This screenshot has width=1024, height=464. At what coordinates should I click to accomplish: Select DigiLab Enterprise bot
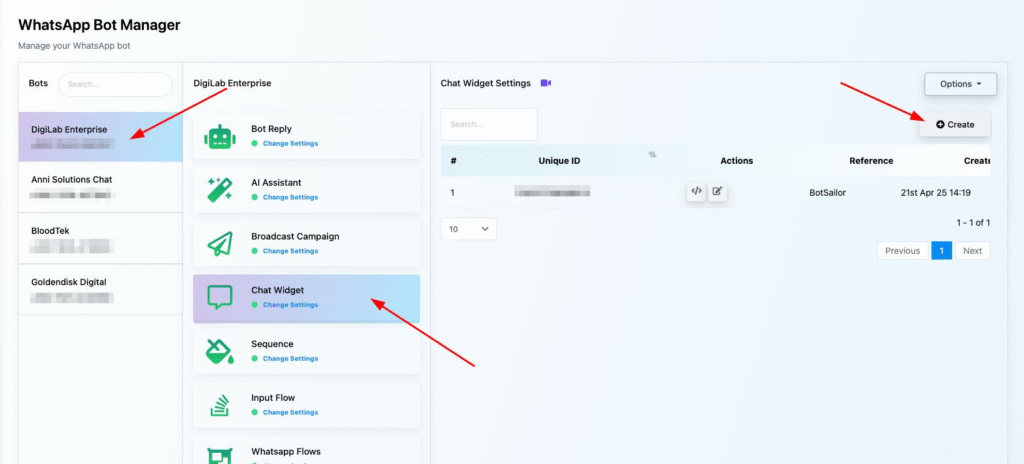pyautogui.click(x=101, y=136)
